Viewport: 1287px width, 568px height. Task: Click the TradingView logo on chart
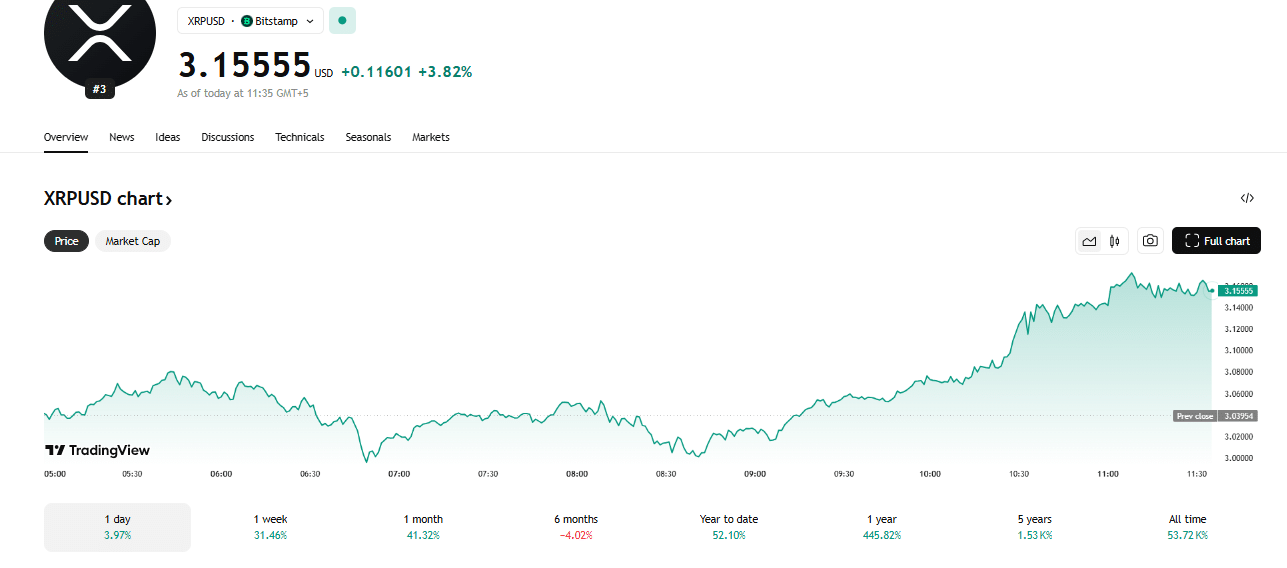(97, 450)
